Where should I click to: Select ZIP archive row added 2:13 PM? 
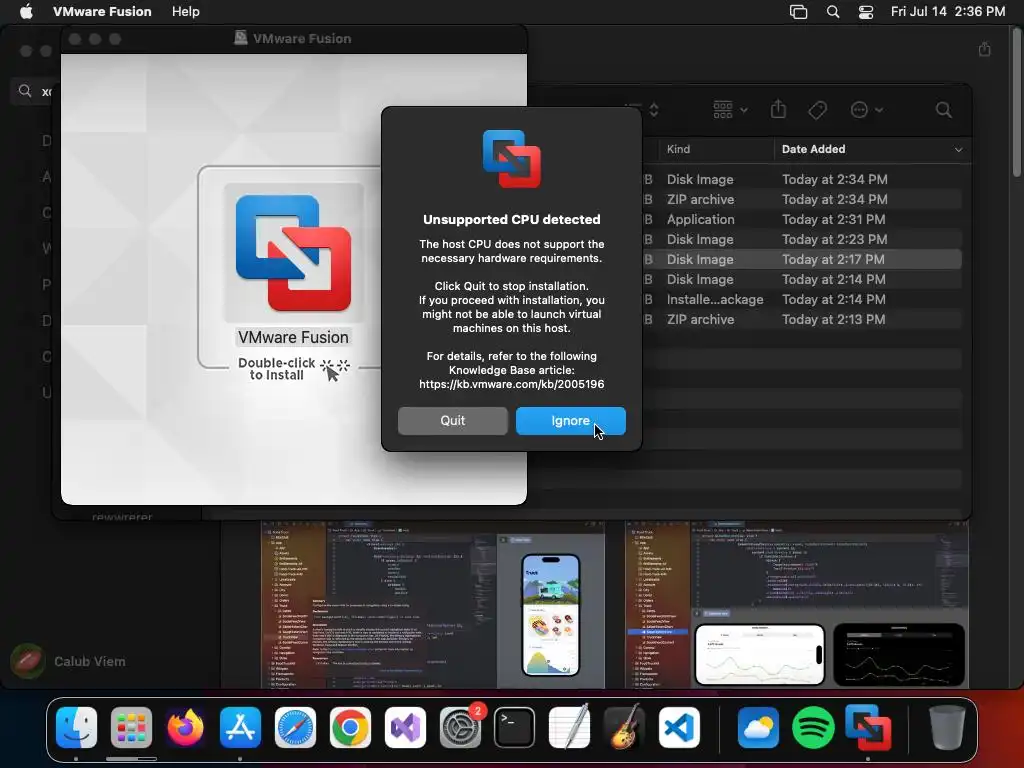[802, 319]
